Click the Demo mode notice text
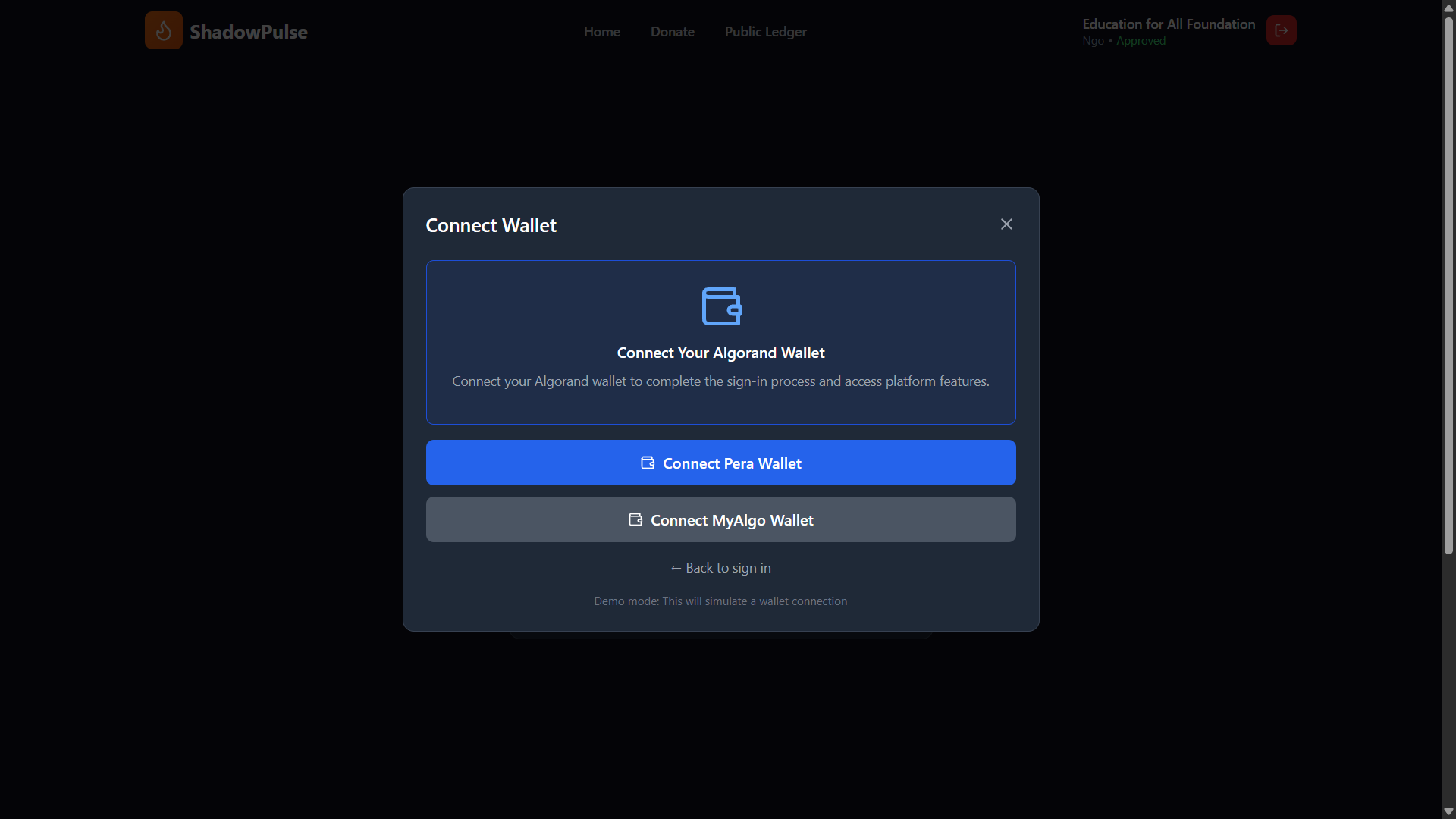 click(x=720, y=601)
